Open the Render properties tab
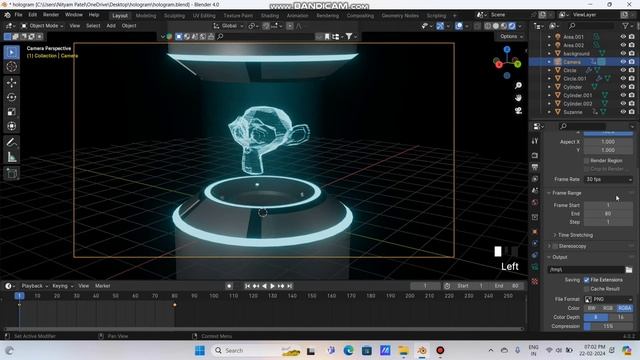The image size is (640, 360). tap(535, 156)
